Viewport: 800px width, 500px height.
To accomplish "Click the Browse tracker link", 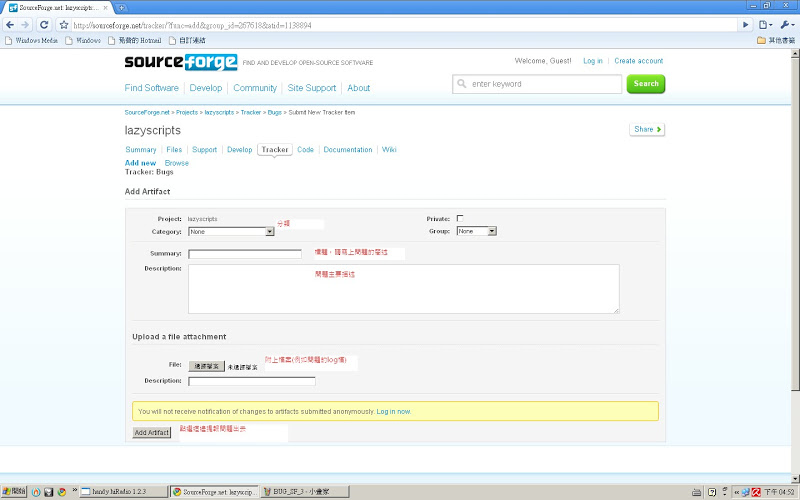I will [x=177, y=163].
